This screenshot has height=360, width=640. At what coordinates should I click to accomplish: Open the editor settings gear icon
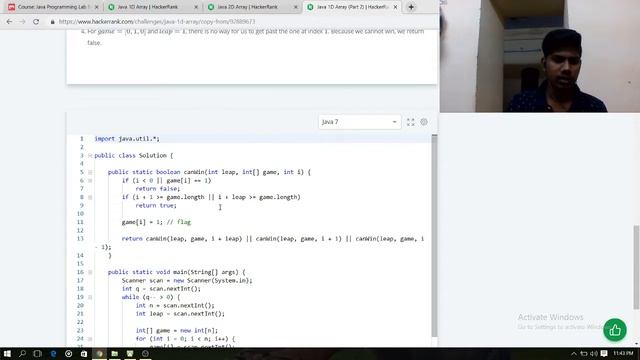424,122
